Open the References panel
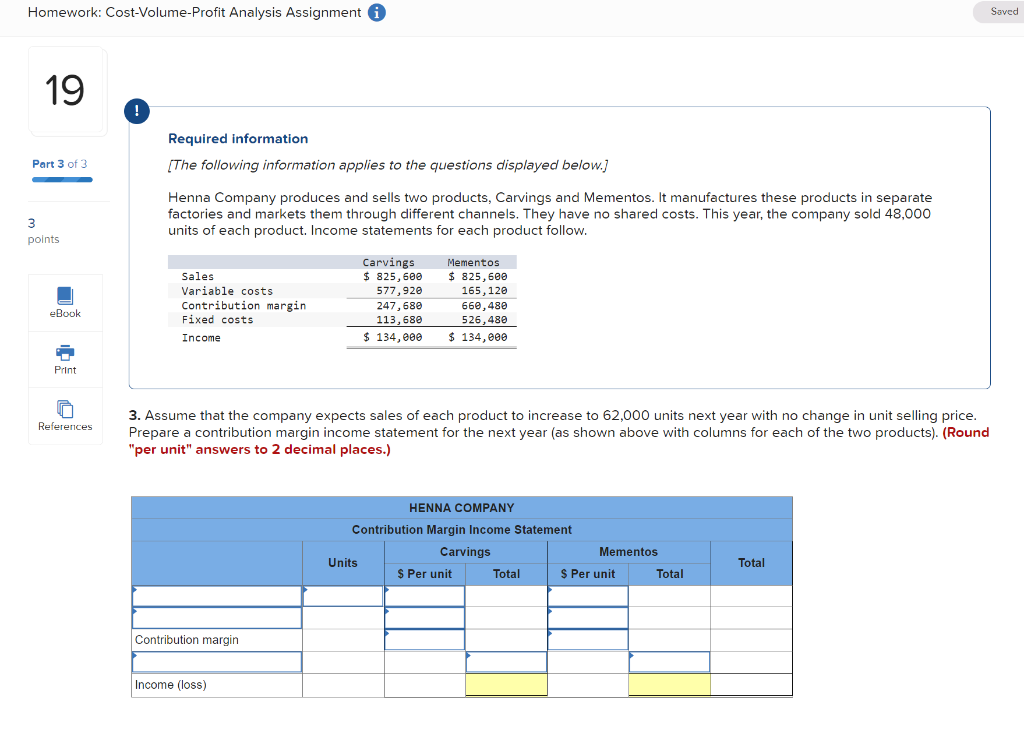Image resolution: width=1024 pixels, height=747 pixels. click(65, 416)
